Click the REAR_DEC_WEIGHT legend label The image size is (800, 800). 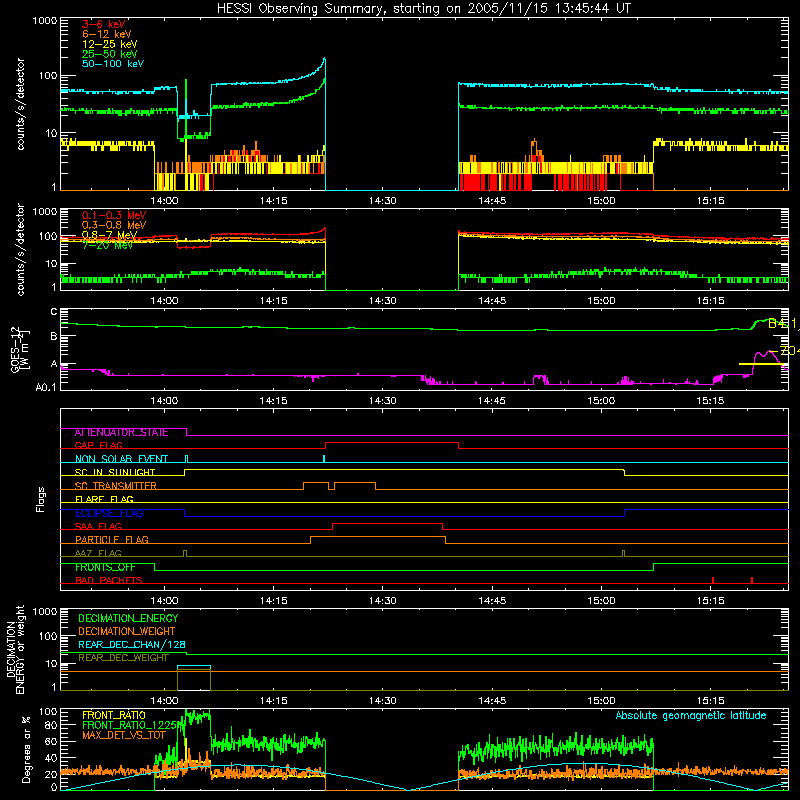click(123, 658)
